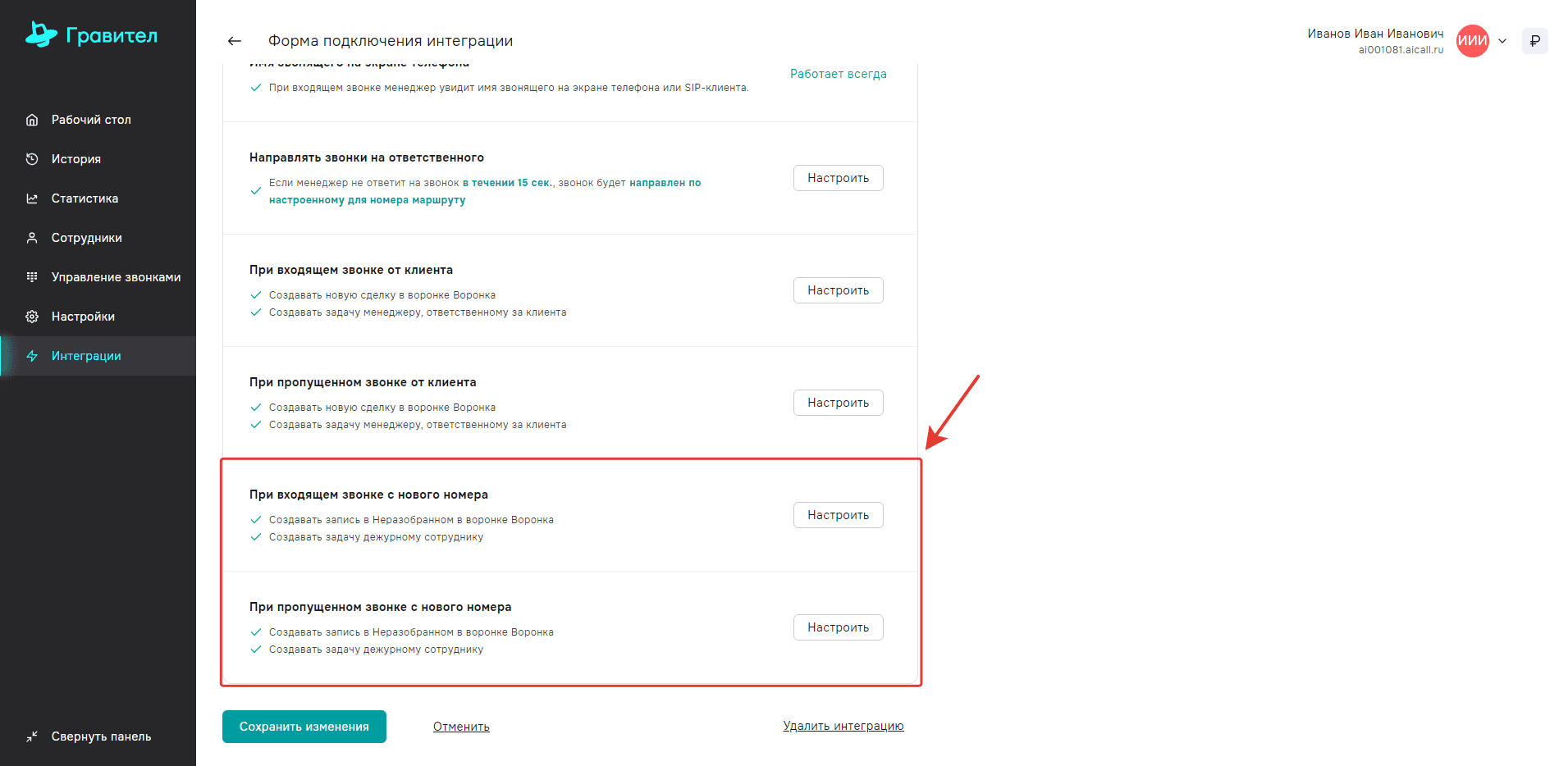Open the ruble balance icon
The image size is (1568, 766).
[1534, 41]
